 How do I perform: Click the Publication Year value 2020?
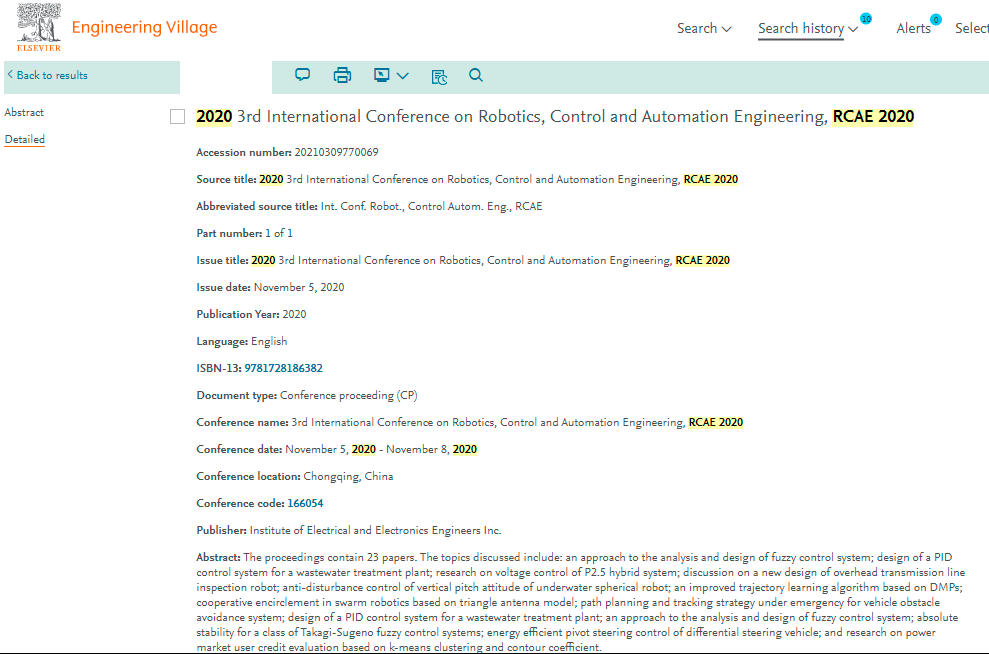tap(295, 314)
